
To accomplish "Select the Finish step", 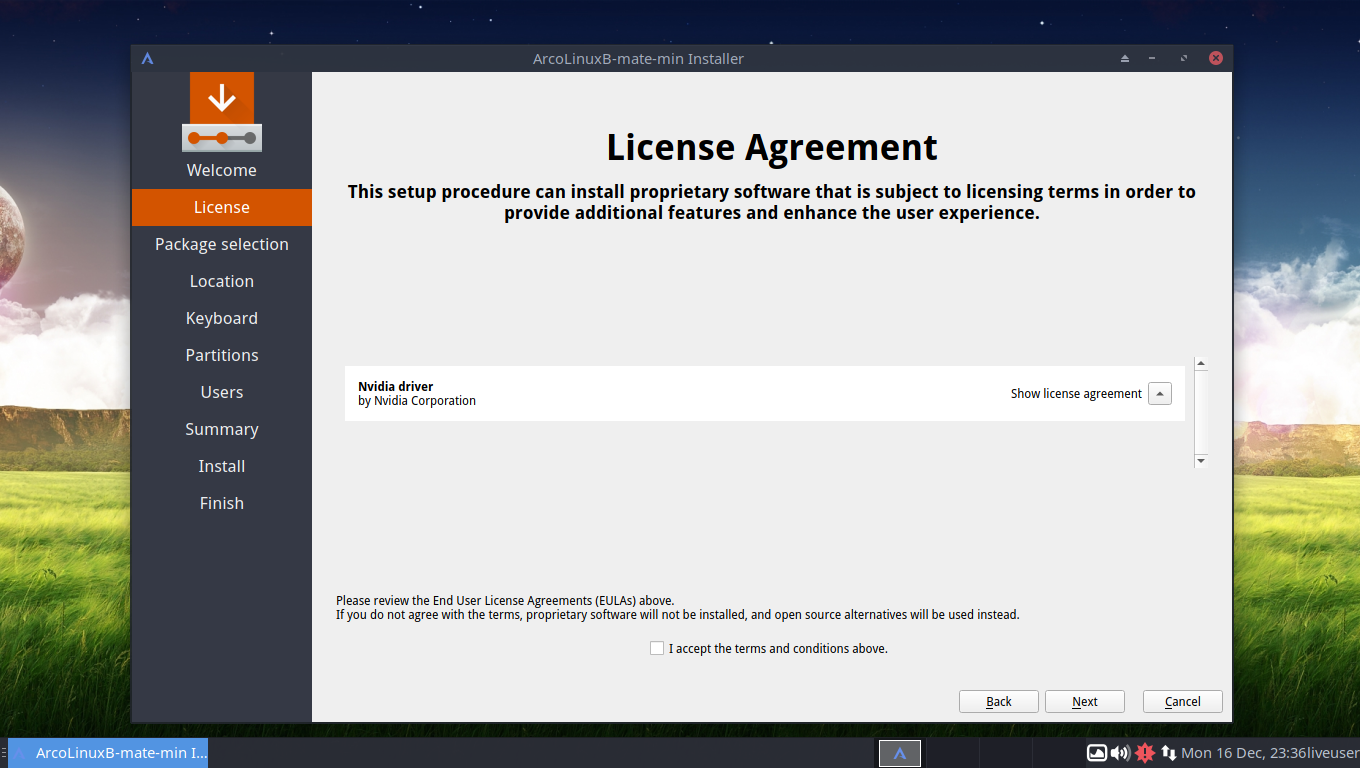I will tap(222, 503).
